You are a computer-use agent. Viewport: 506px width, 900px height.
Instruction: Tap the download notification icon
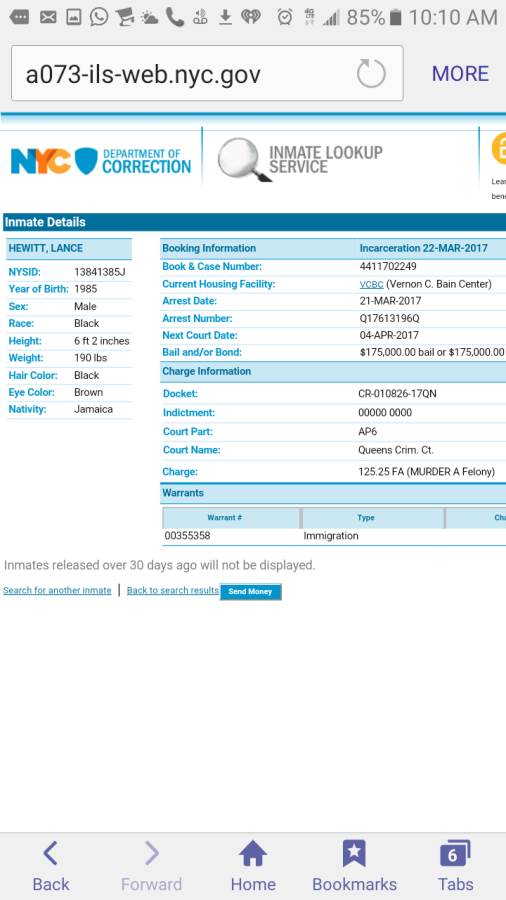pyautogui.click(x=225, y=18)
